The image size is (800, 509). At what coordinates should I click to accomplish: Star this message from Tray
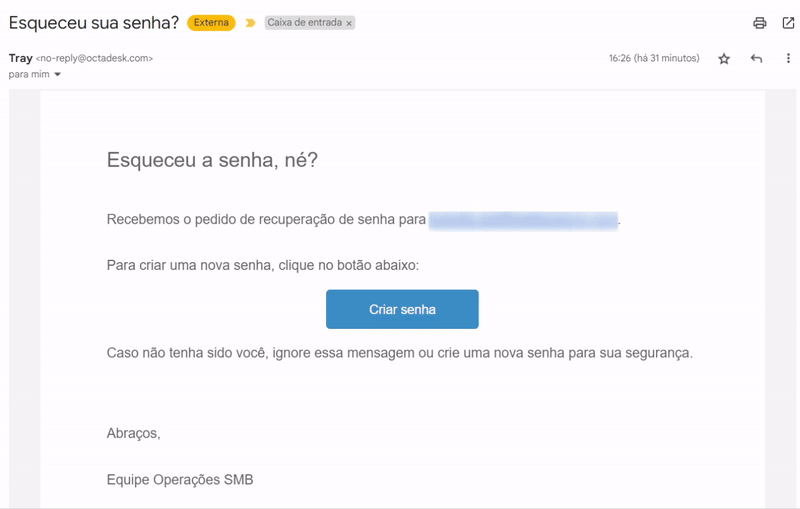[724, 59]
